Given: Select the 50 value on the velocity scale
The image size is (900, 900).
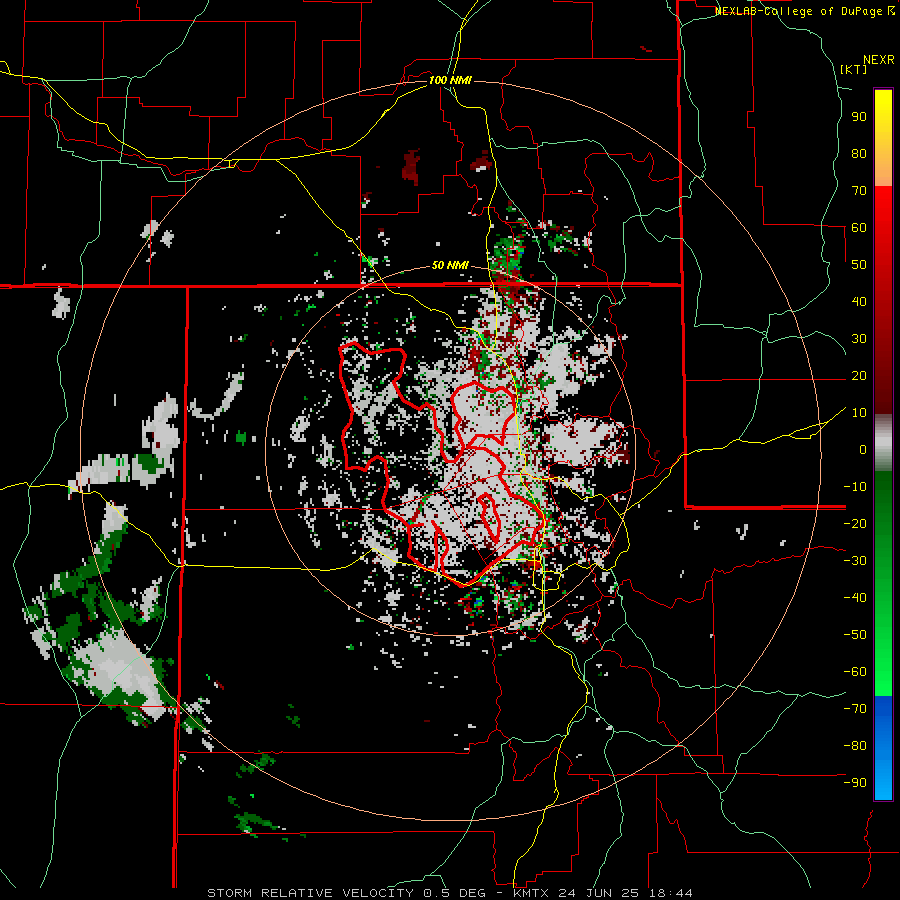Looking at the screenshot, I should point(859,265).
